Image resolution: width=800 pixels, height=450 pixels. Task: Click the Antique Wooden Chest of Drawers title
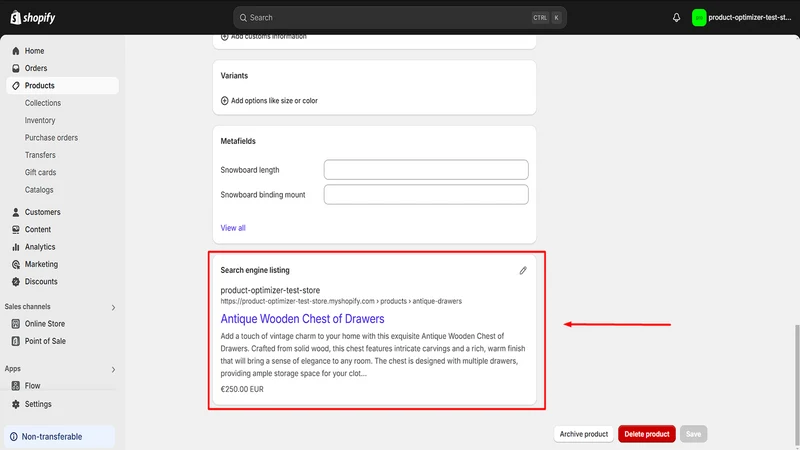pyautogui.click(x=303, y=319)
